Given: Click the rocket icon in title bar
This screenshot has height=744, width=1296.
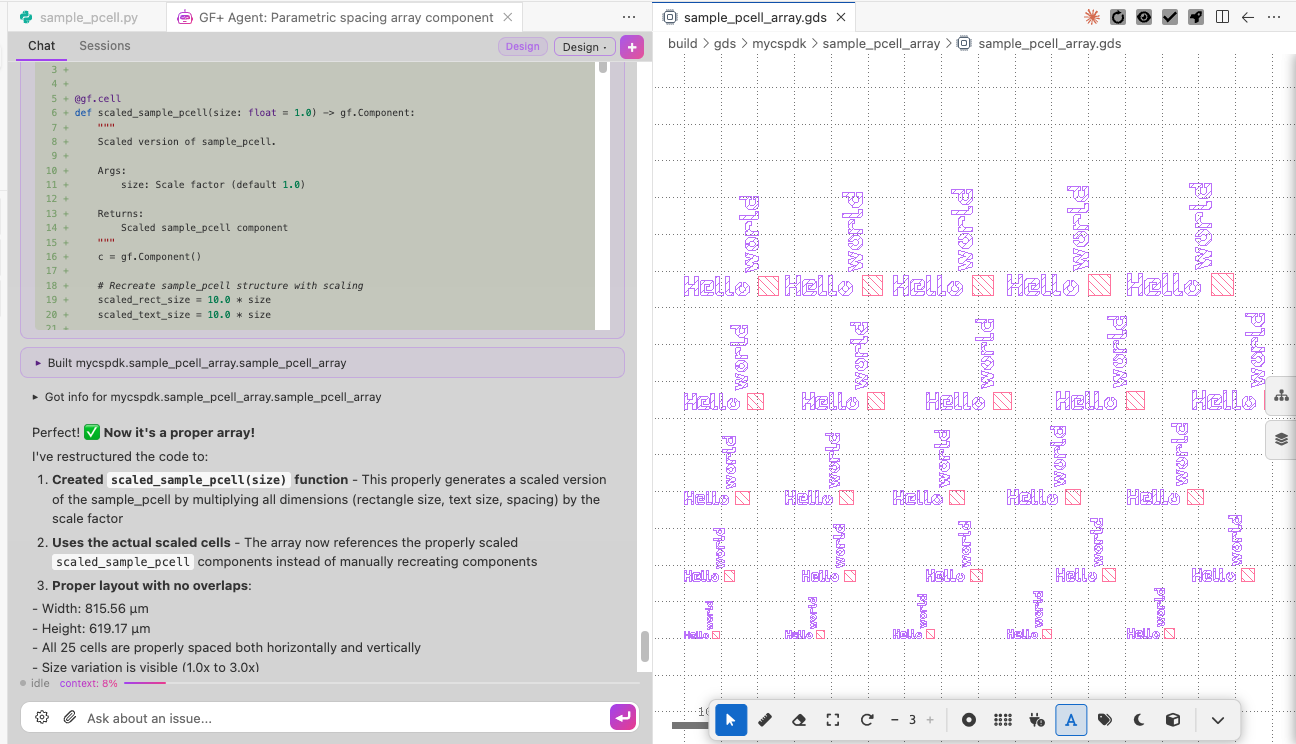Looking at the screenshot, I should pos(1196,17).
